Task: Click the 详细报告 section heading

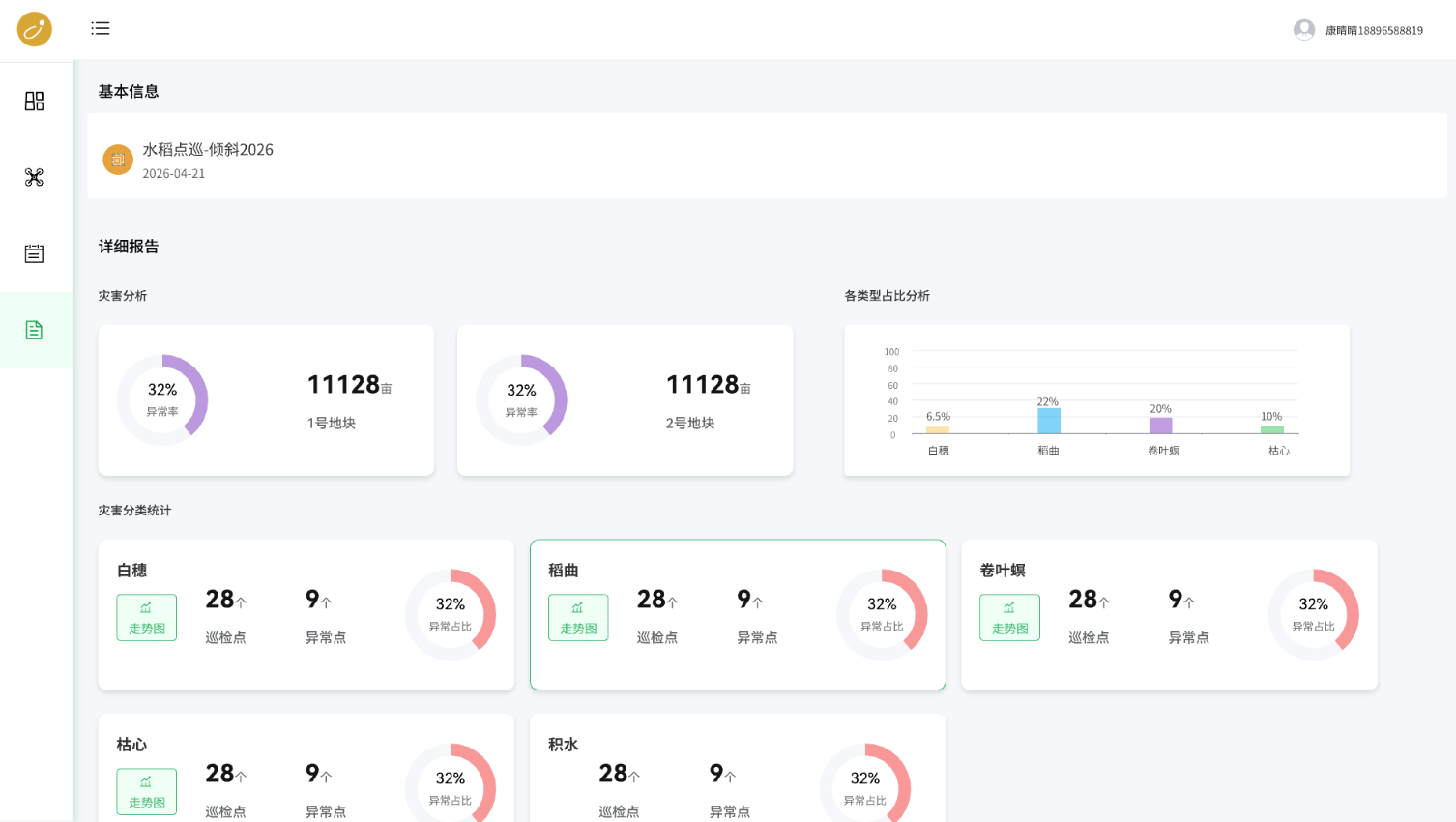Action: 129,247
